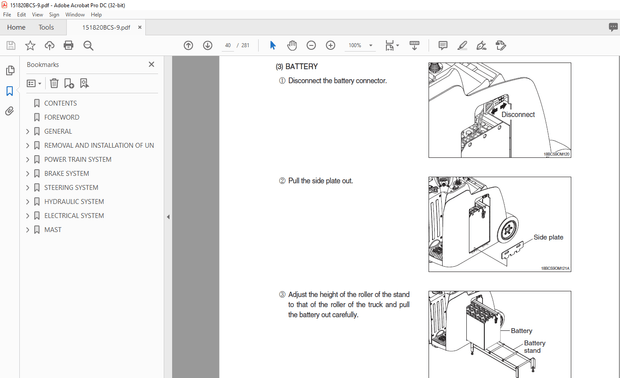Click the upload to cloud icon
The width and height of the screenshot is (620, 378).
pyautogui.click(x=49, y=45)
